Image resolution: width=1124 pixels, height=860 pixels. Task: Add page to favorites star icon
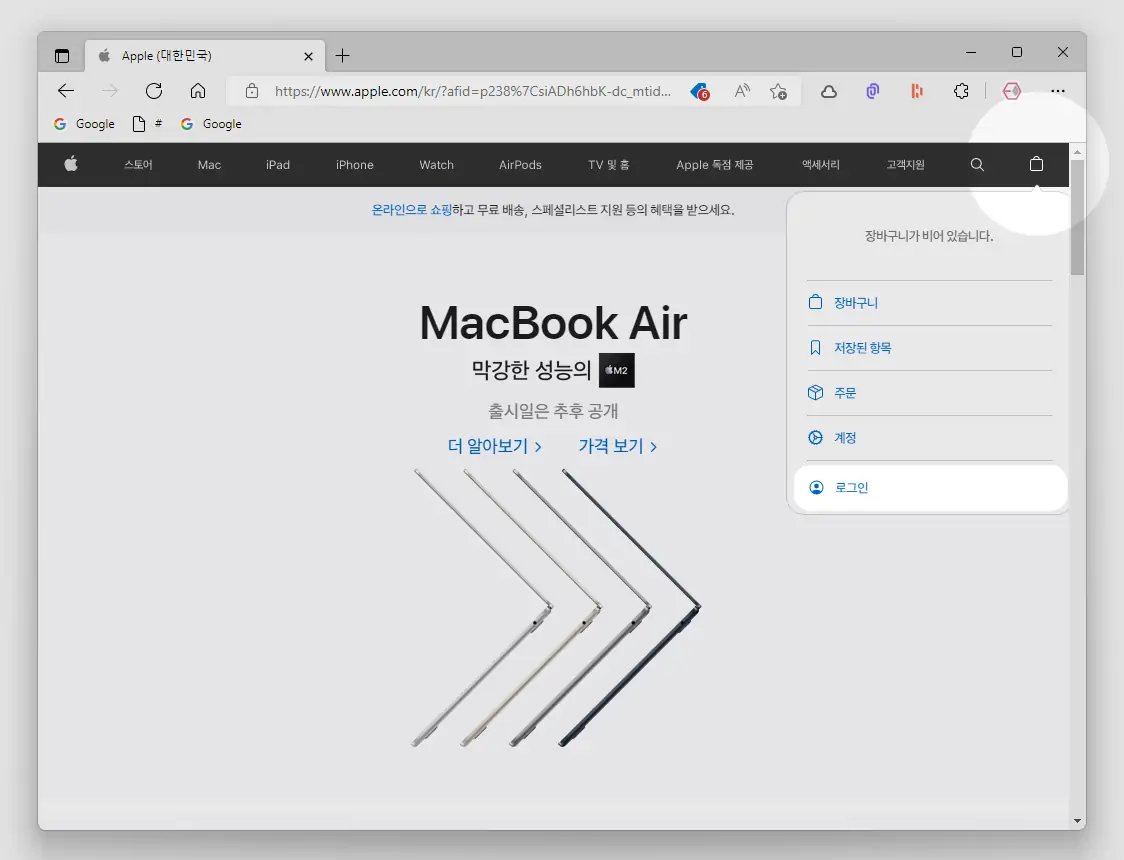[778, 91]
